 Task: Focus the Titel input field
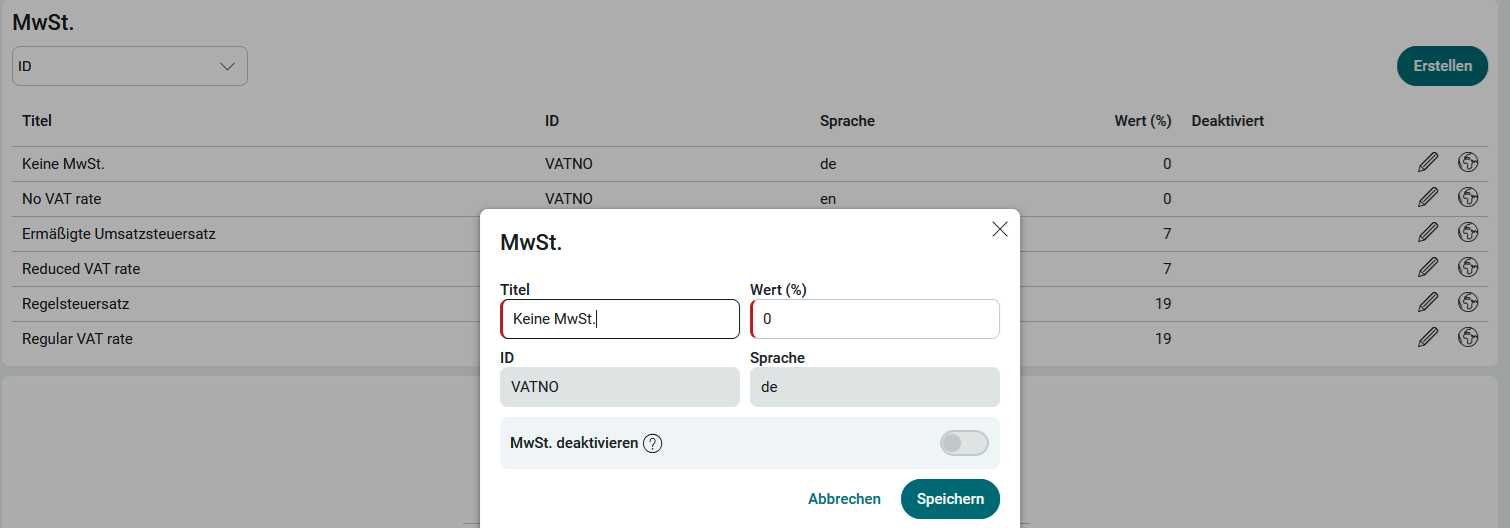coord(620,319)
